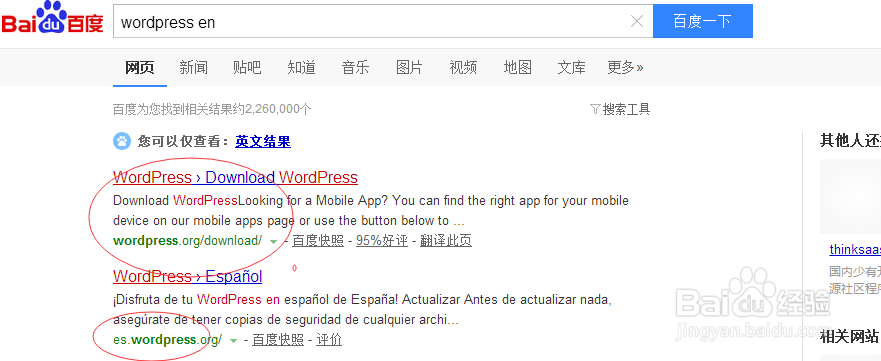This screenshot has width=881, height=361.
Task: Open WordPress › Download WordPress result
Action: click(235, 177)
